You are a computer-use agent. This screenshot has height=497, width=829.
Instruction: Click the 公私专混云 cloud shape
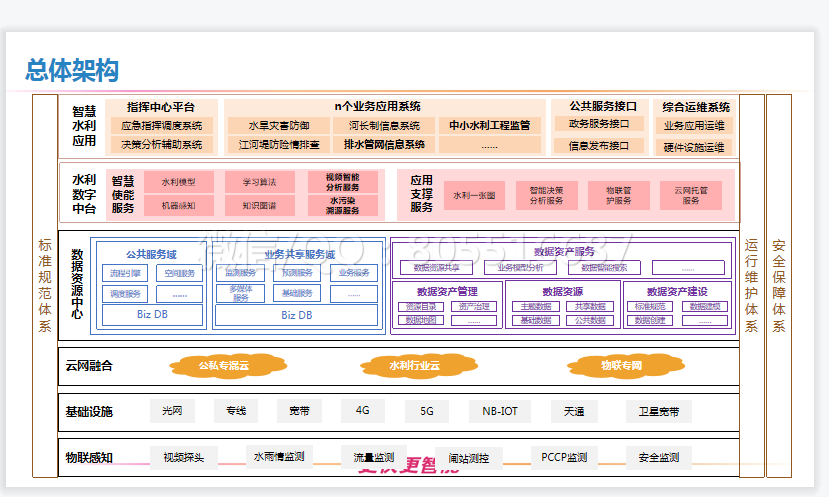coord(227,366)
